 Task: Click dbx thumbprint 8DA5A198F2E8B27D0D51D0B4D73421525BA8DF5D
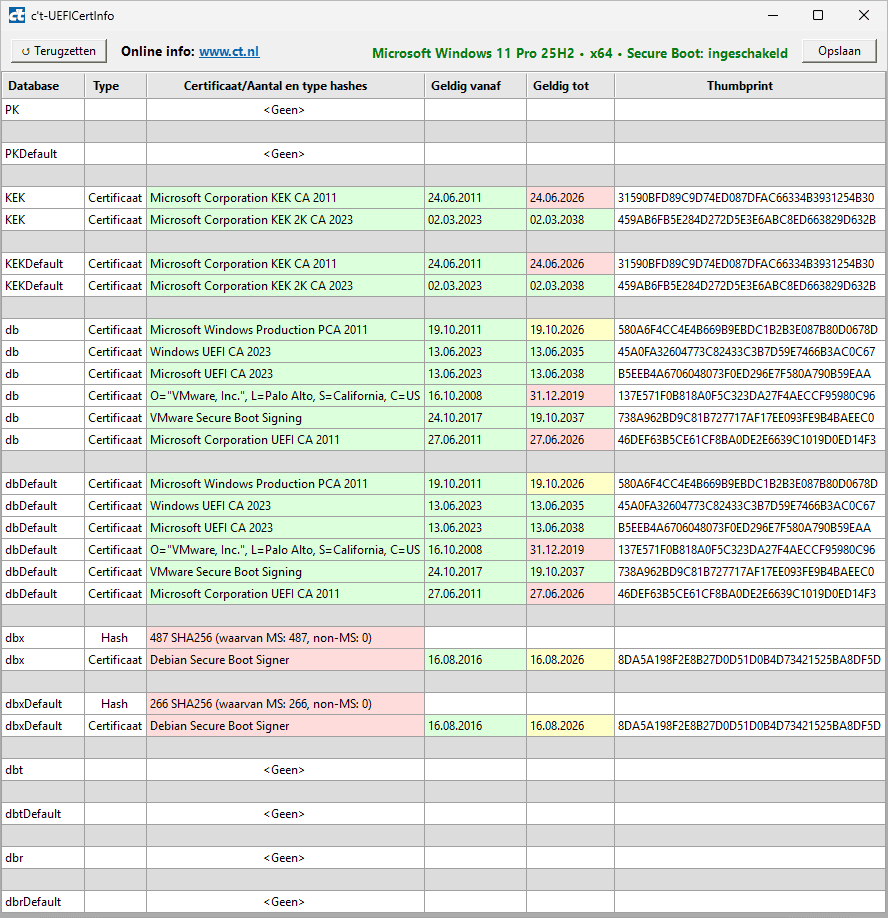coord(749,660)
